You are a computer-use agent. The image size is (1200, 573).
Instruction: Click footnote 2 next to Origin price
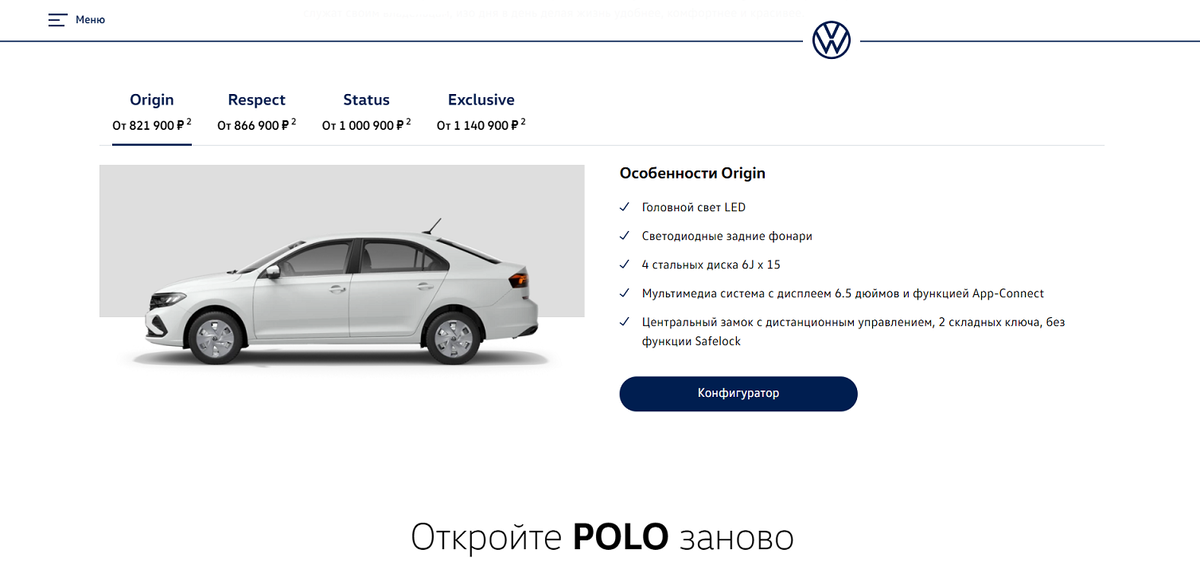coord(189,122)
